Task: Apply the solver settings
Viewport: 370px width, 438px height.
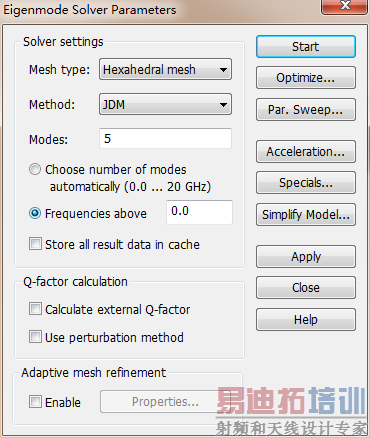Action: [x=306, y=257]
